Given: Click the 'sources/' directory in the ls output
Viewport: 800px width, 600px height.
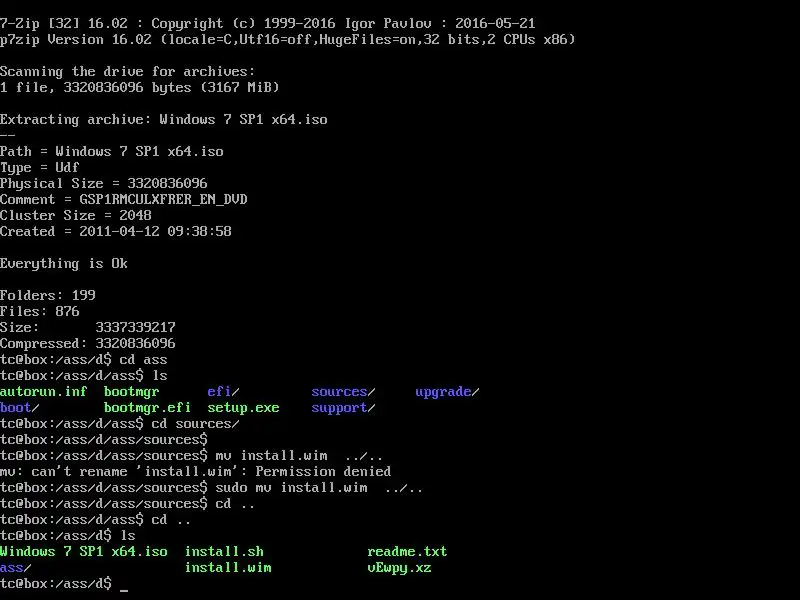Looking at the screenshot, I should point(343,392).
